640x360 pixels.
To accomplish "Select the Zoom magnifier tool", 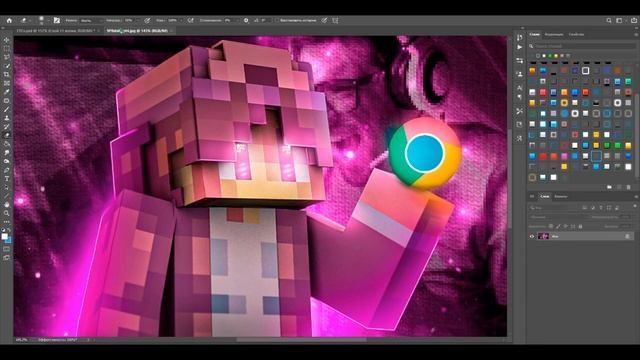I will [7, 213].
